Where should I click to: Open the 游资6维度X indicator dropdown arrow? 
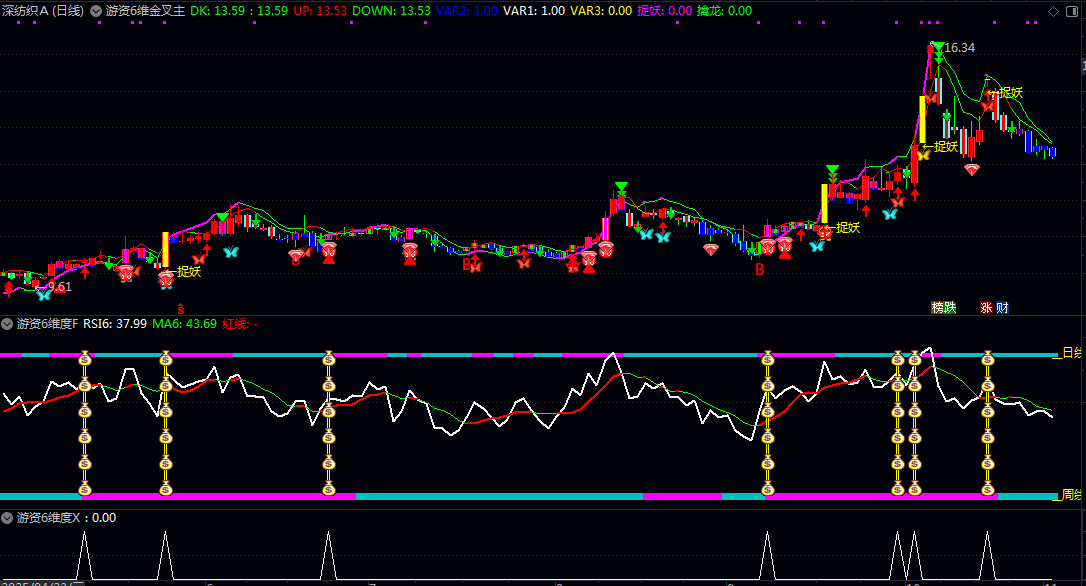point(8,518)
